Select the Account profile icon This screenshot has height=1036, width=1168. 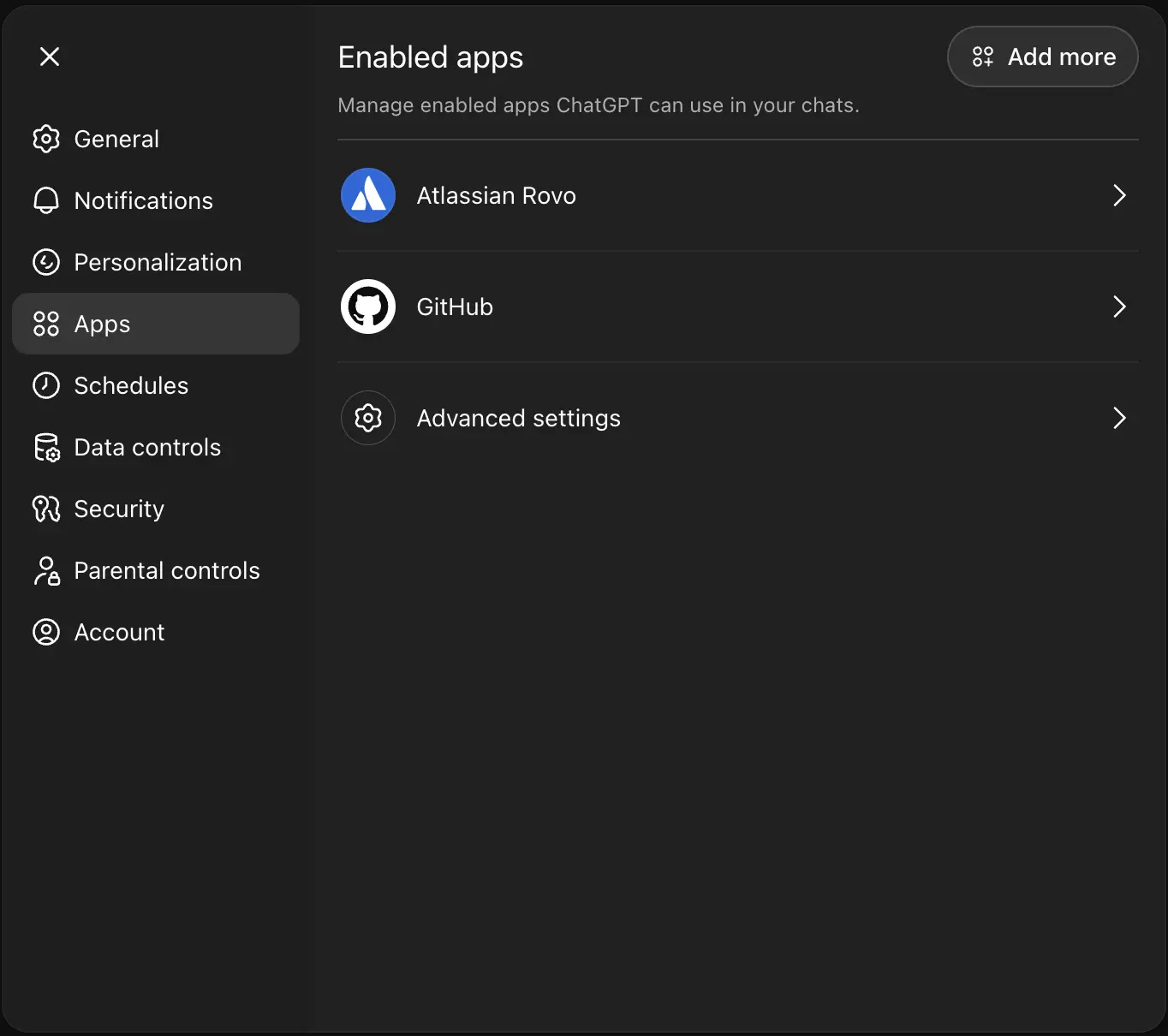click(x=46, y=632)
